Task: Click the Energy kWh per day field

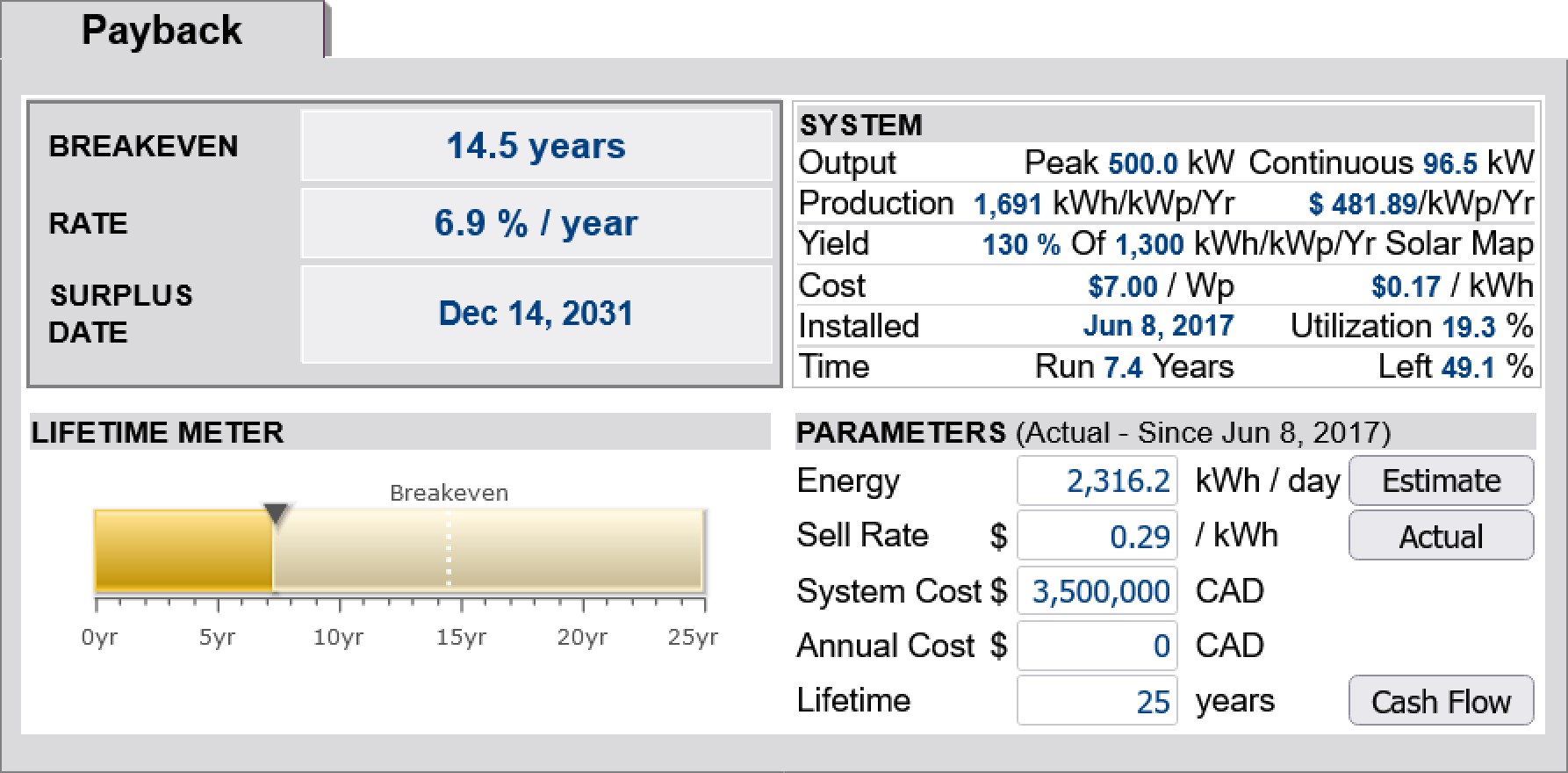Action: [x=1097, y=481]
